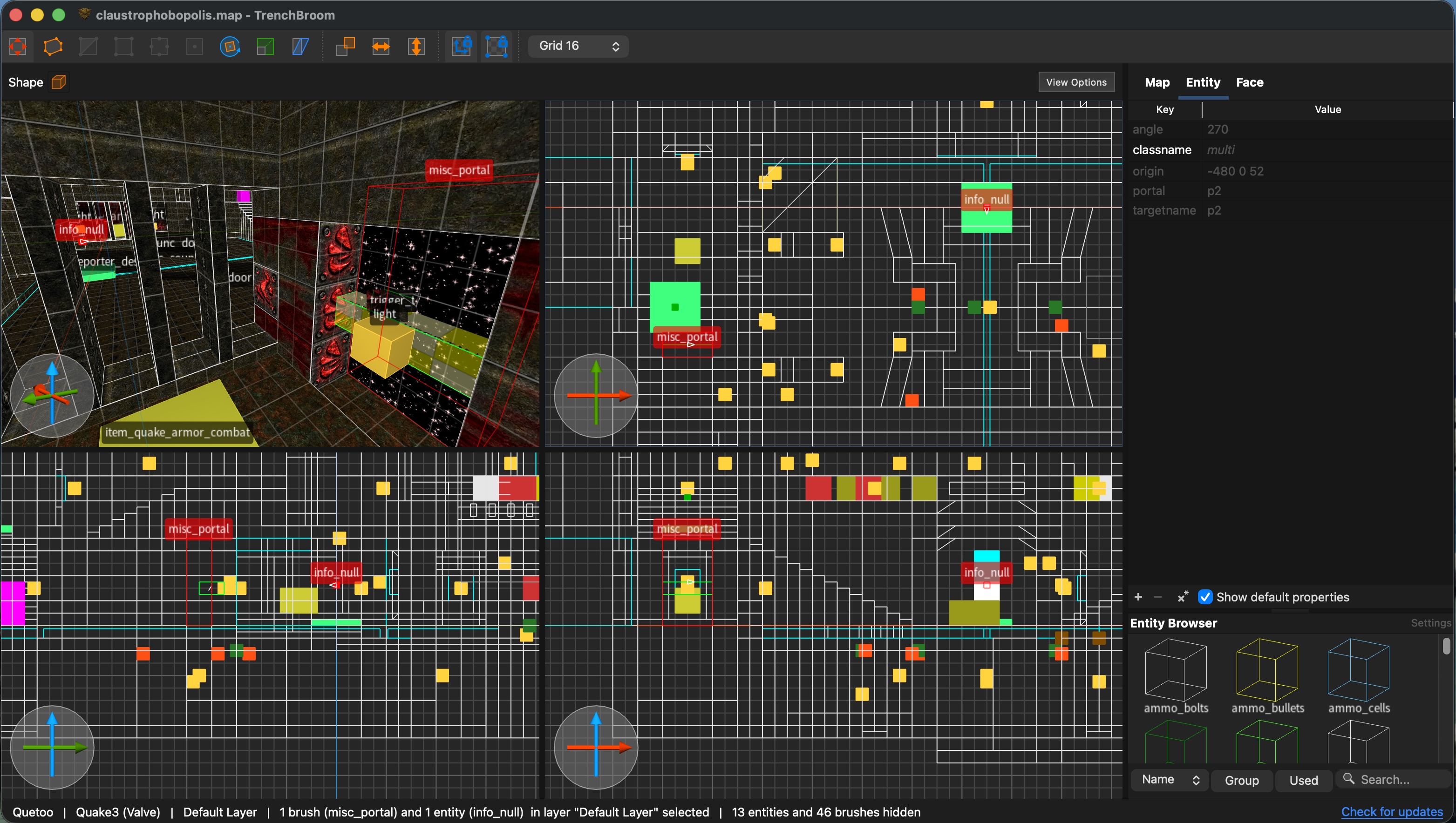
Task: Select the clip tool icon
Action: (88, 47)
